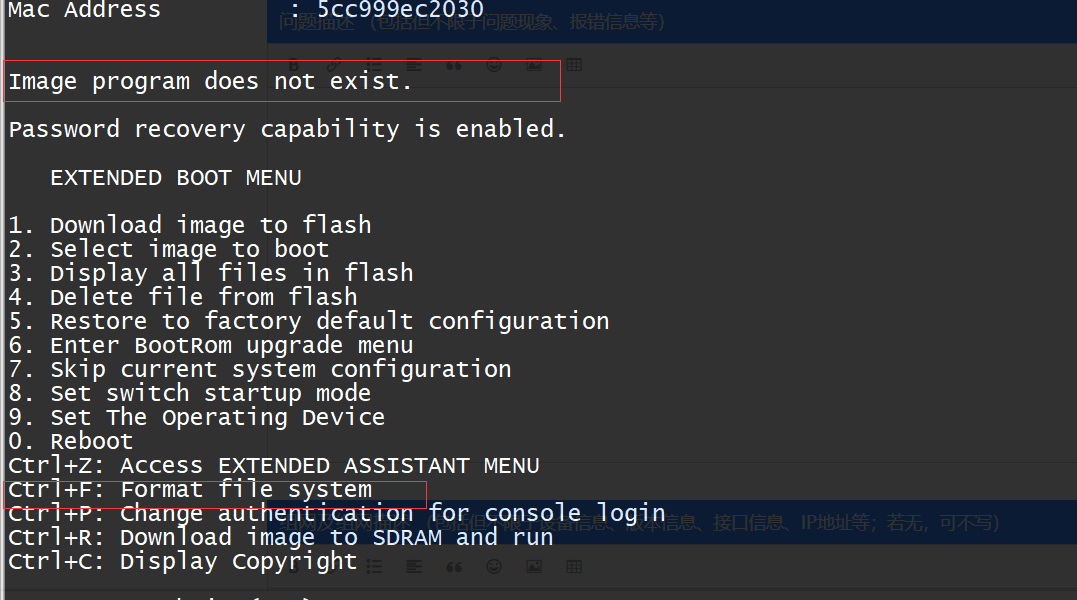Image resolution: width=1077 pixels, height=600 pixels.
Task: Click the 'Ctrl+F: Format file system' line
Action: pos(190,490)
